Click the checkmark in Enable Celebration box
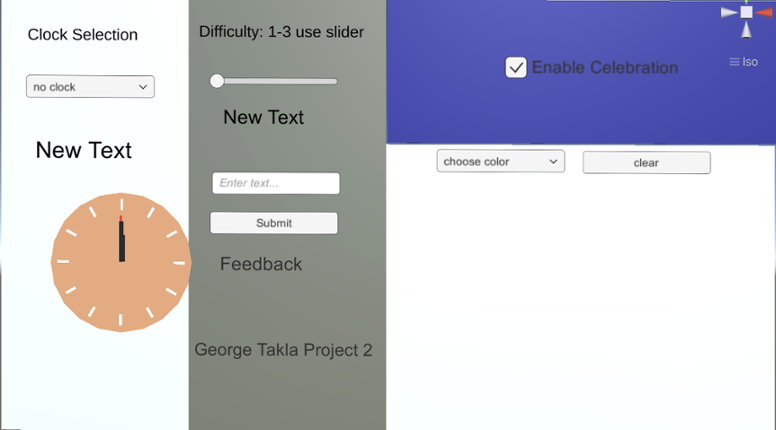Screen dimensions: 776x430 click(x=516, y=67)
